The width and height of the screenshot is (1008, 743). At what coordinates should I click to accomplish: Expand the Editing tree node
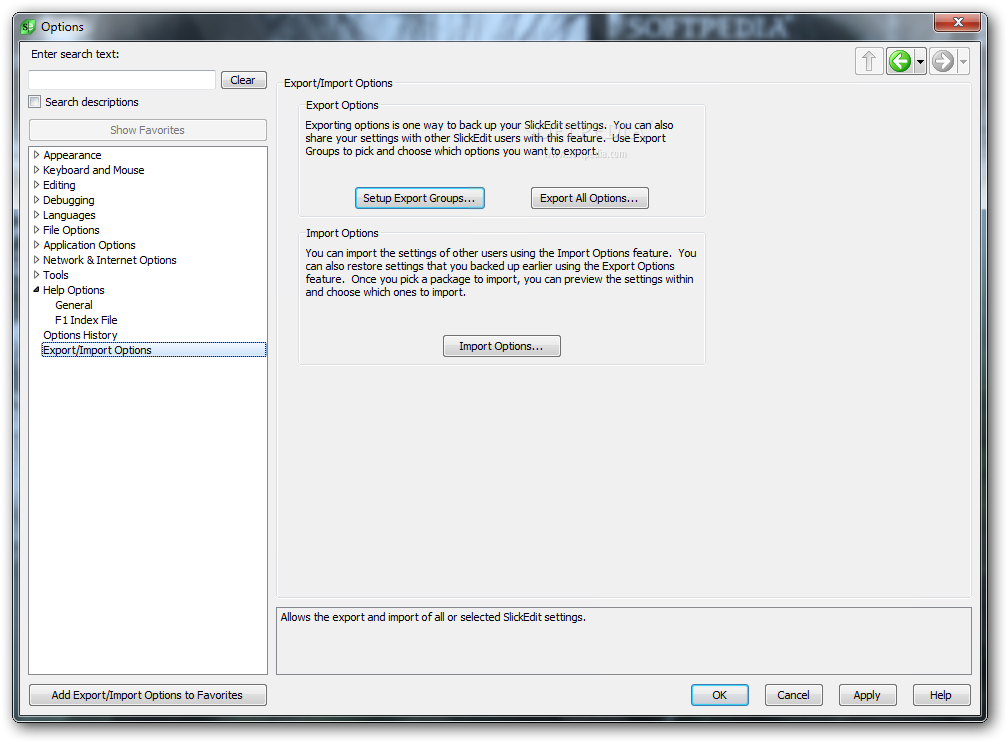coord(37,184)
